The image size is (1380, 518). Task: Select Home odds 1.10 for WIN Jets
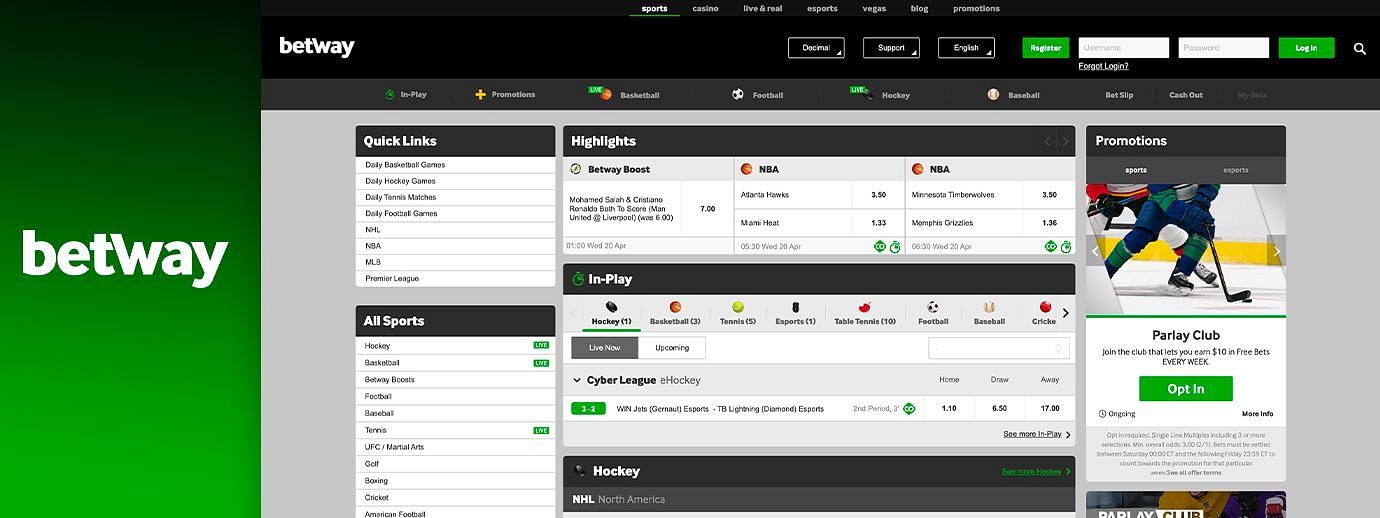click(949, 408)
